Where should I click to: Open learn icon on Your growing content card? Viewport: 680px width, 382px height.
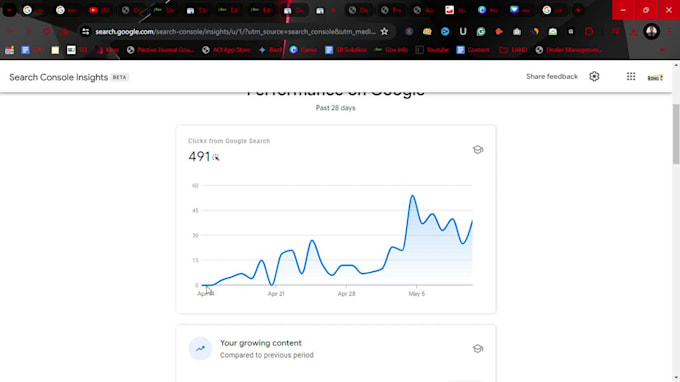477,349
